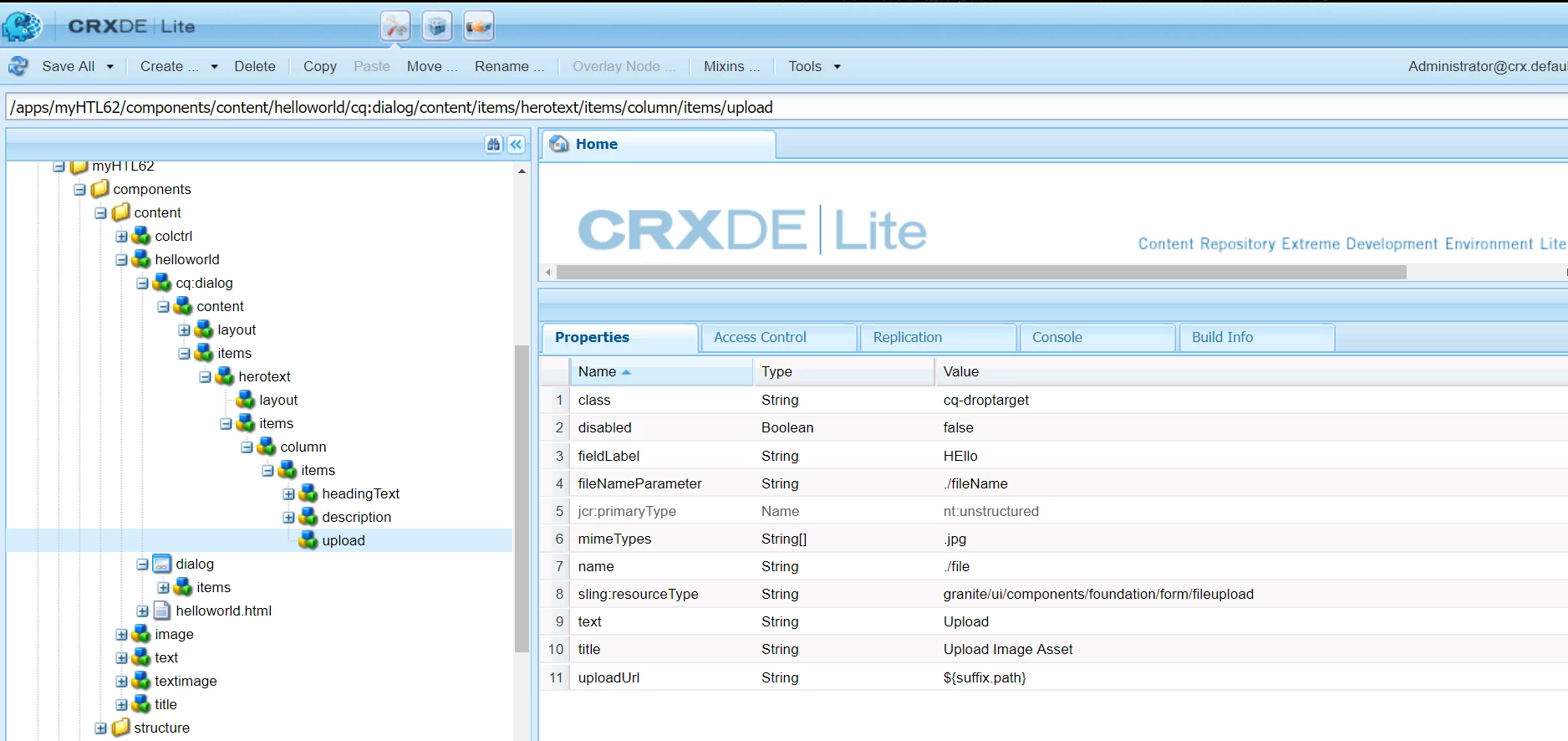Image resolution: width=1568 pixels, height=741 pixels.
Task: Click the refresh icon beside Save All
Action: pyautogui.click(x=18, y=66)
